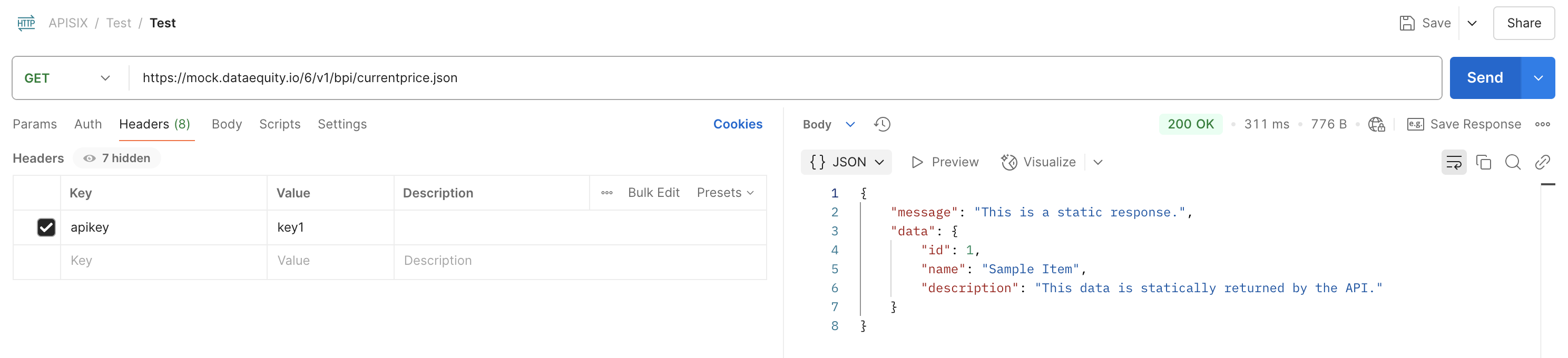Open the JSON format dropdown
The height and width of the screenshot is (358, 1568).
846,162
